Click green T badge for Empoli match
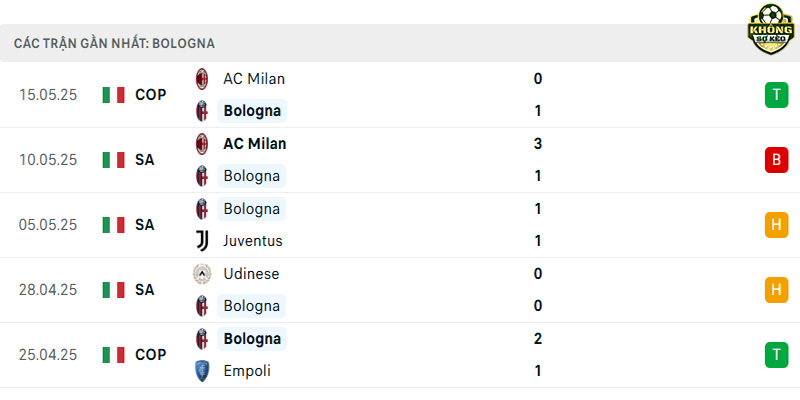This screenshot has height=400, width=800. [776, 355]
